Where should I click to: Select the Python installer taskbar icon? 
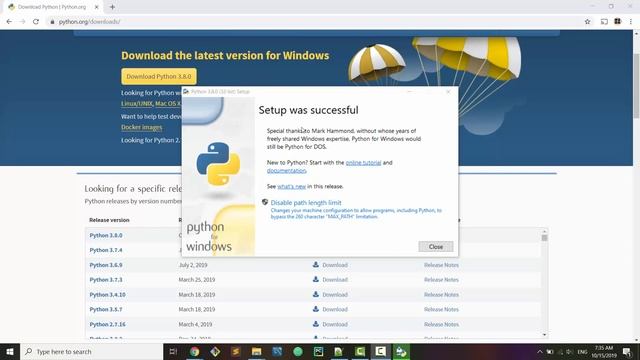401,351
